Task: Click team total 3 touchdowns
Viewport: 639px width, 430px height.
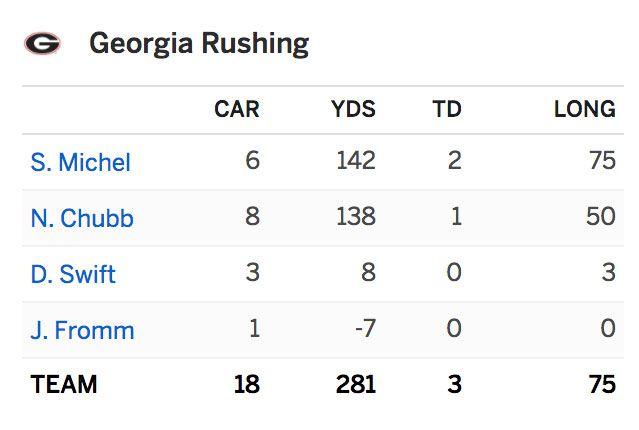Action: click(x=454, y=385)
